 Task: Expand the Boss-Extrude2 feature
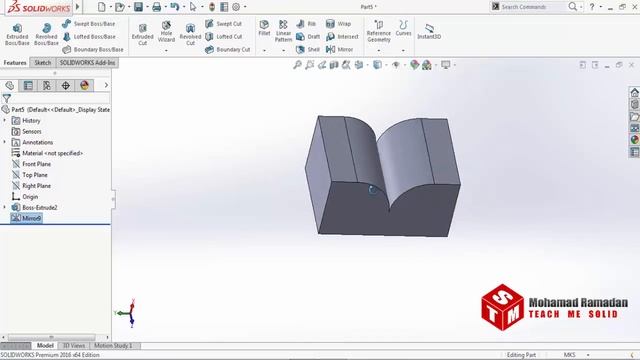[x=5, y=207]
